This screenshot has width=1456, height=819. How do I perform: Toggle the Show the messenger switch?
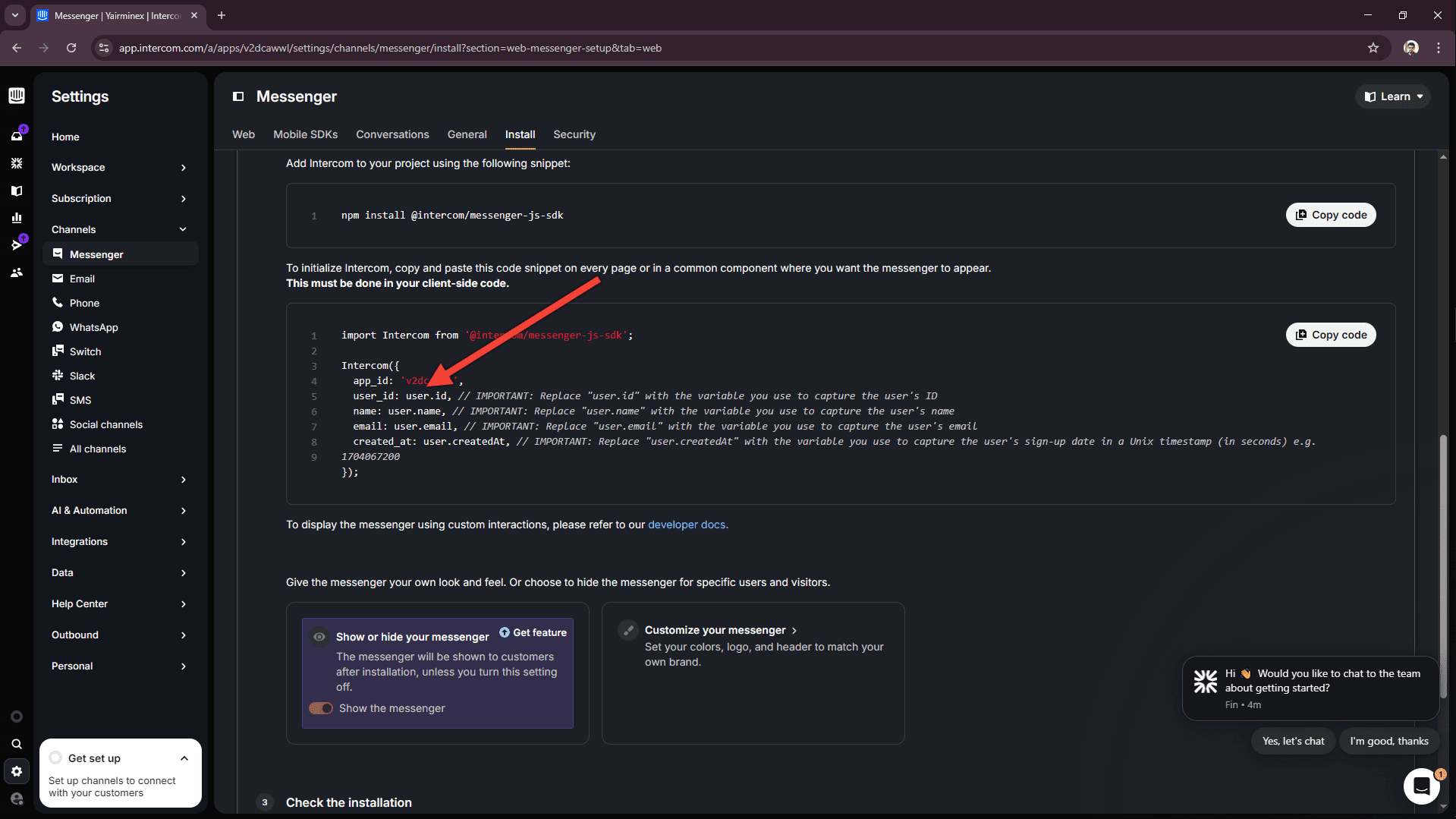point(321,708)
